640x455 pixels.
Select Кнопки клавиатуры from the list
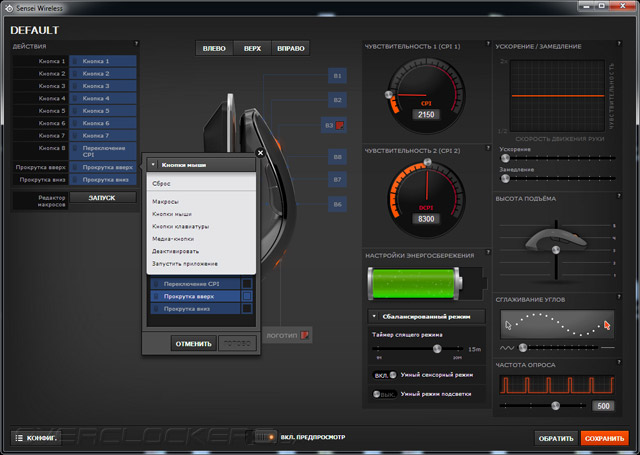[x=180, y=227]
